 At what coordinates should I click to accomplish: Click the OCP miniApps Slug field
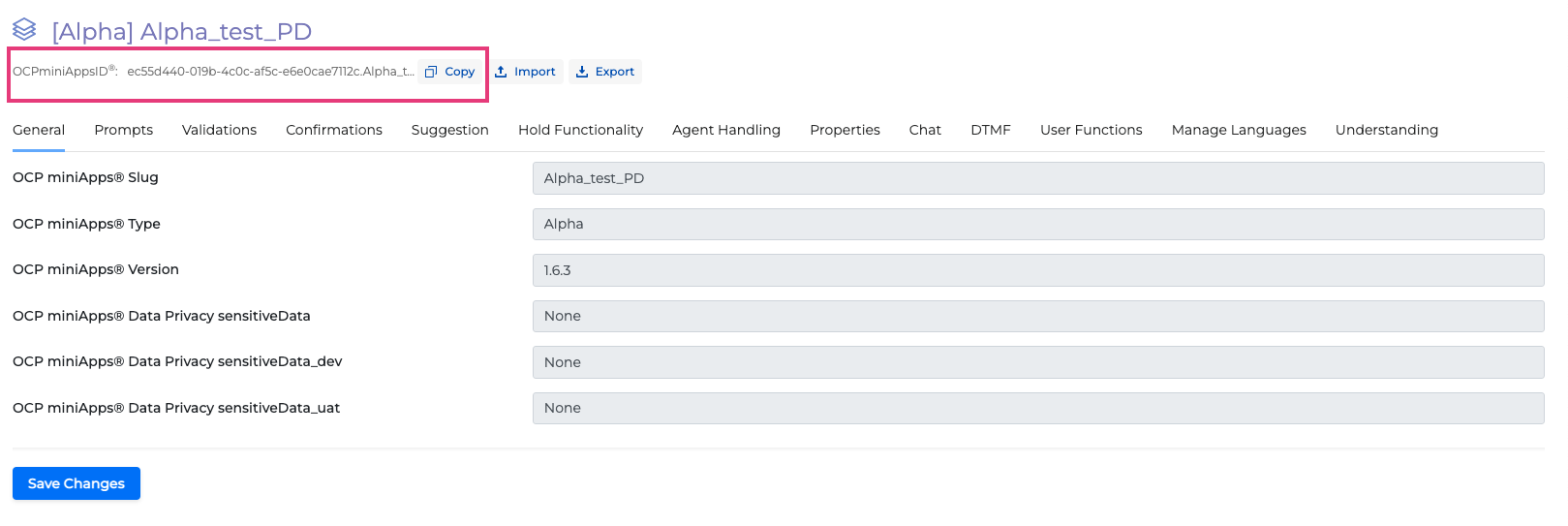tap(1037, 178)
